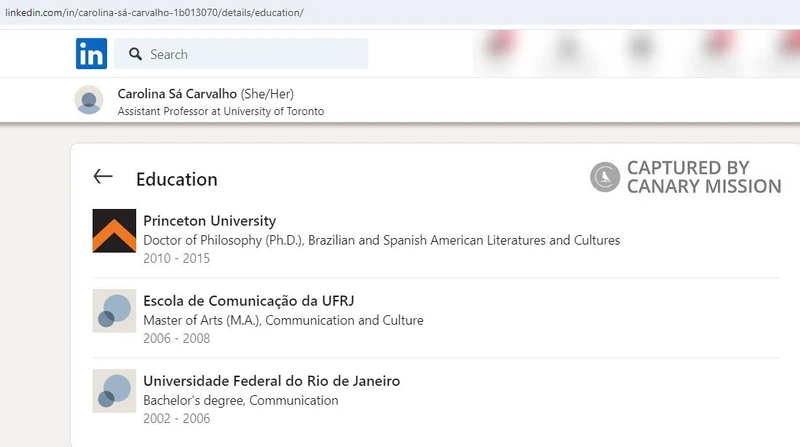800x447 pixels.
Task: Click the Doctor of Philosophy degree line
Action: [x=382, y=240]
